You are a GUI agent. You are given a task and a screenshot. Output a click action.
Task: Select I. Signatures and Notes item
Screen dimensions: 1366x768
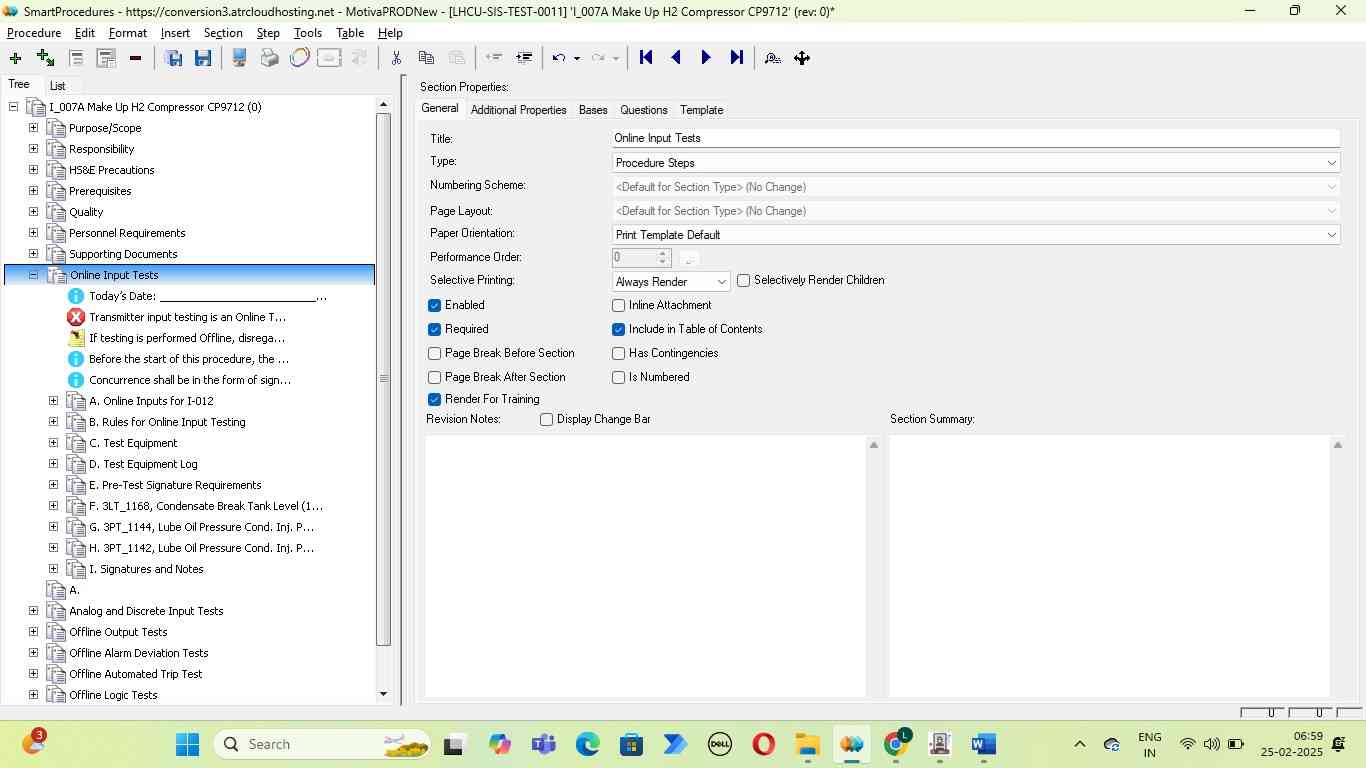[146, 569]
